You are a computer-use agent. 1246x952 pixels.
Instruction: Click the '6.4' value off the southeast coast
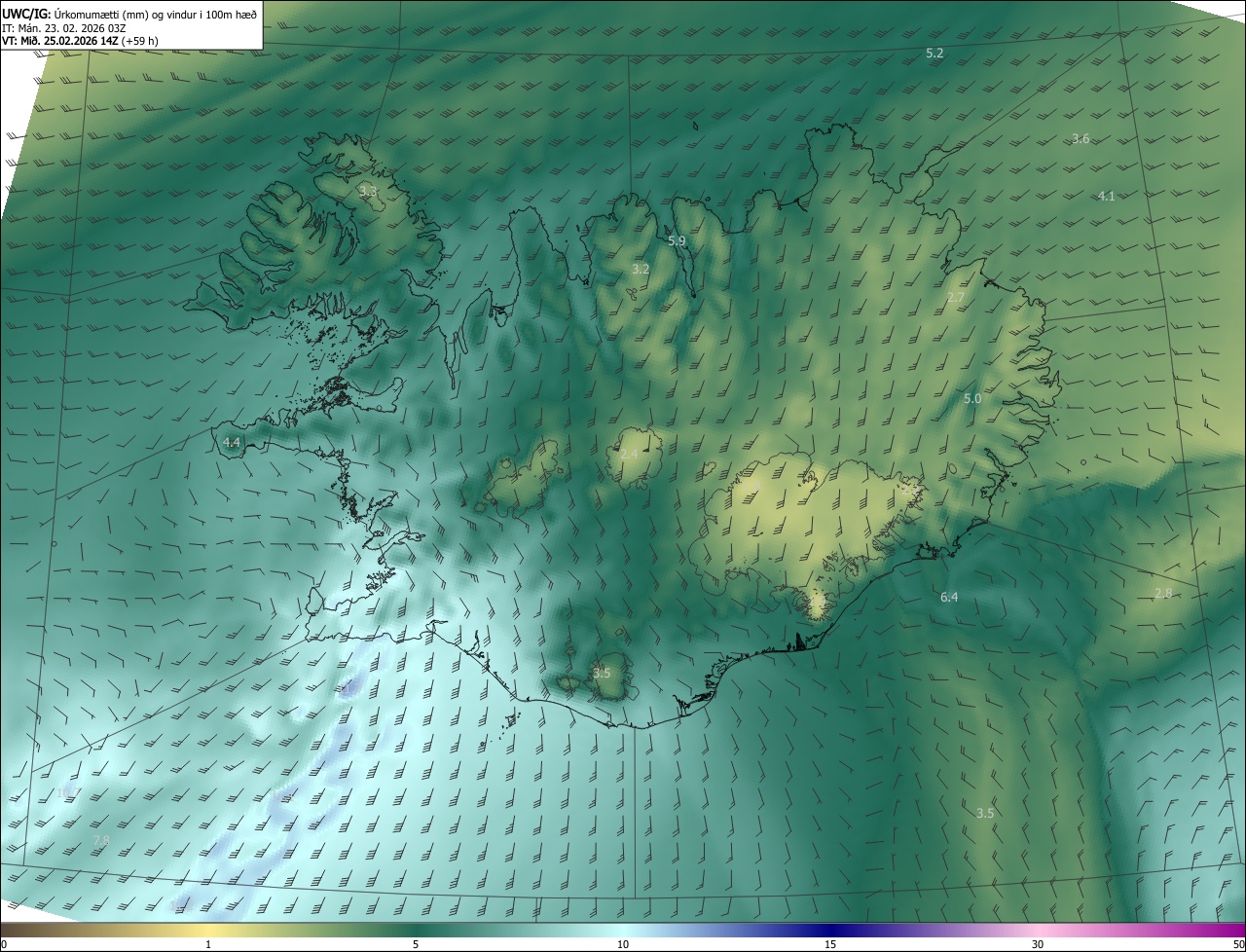949,597
